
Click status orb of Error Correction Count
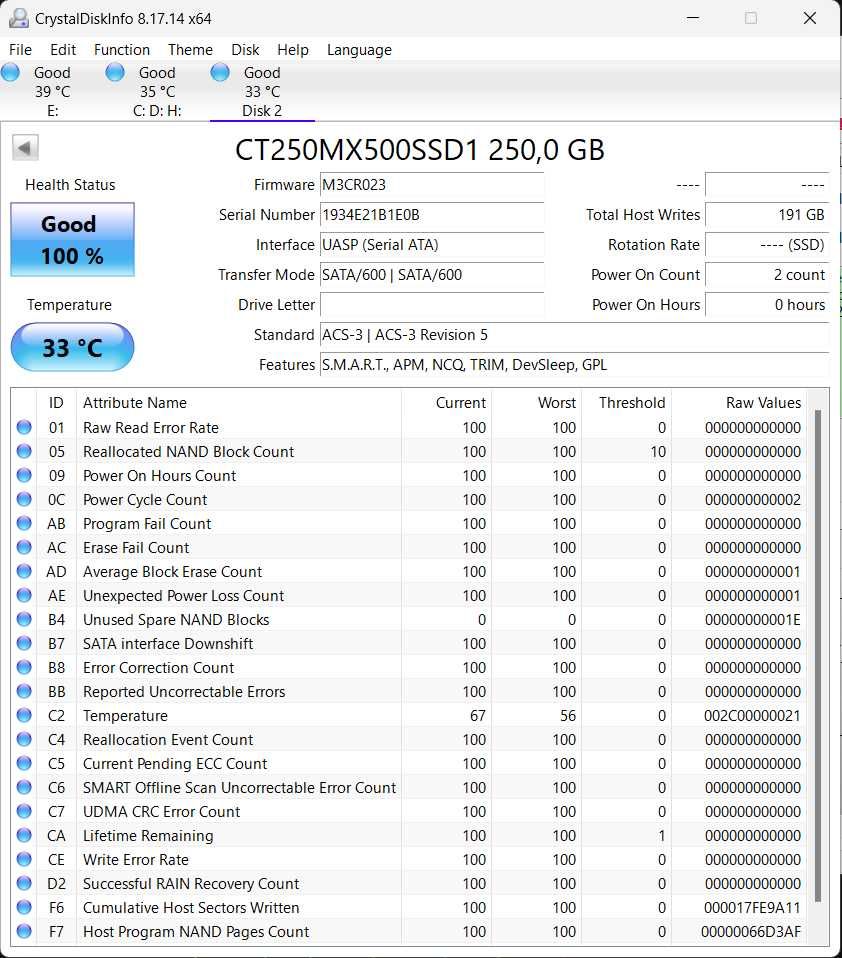coord(24,667)
